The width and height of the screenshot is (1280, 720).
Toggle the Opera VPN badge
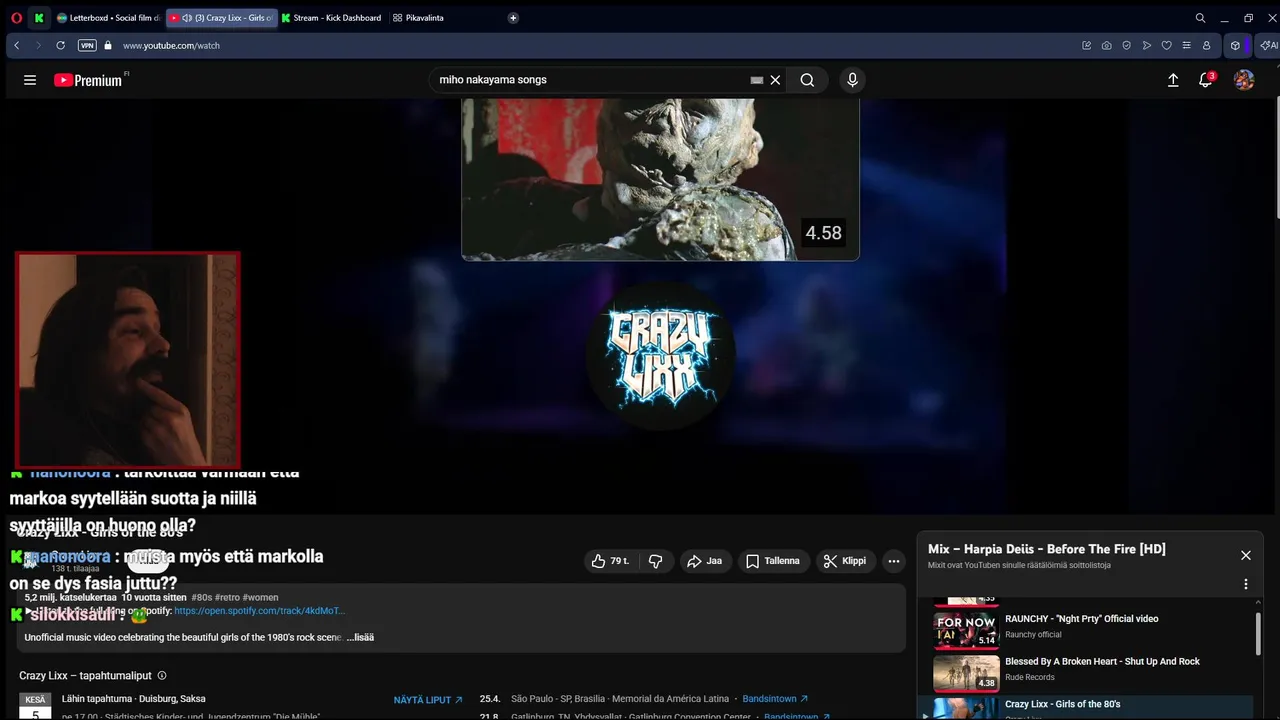point(87,45)
